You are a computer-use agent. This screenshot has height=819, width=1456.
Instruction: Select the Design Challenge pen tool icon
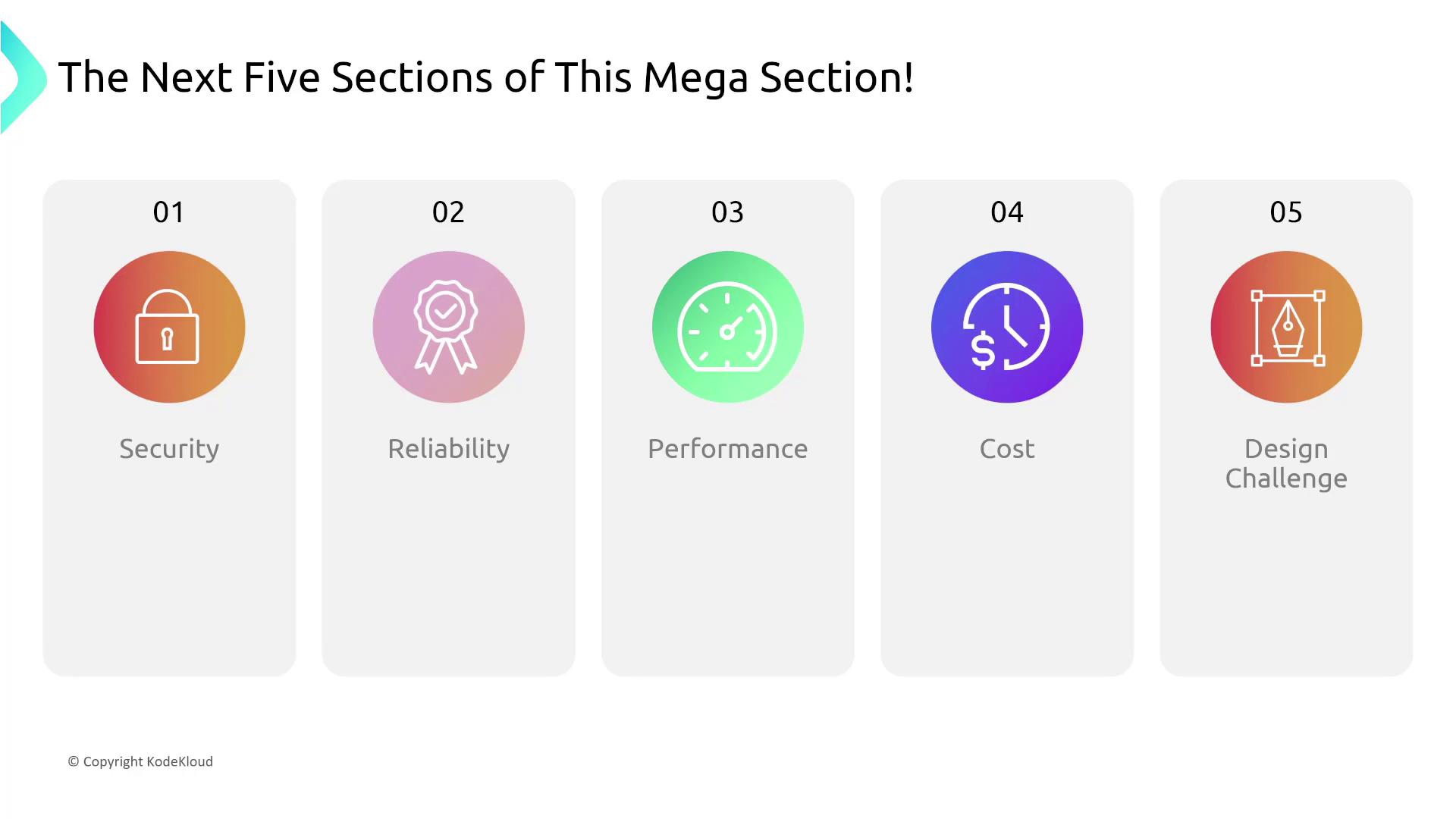coord(1286,327)
